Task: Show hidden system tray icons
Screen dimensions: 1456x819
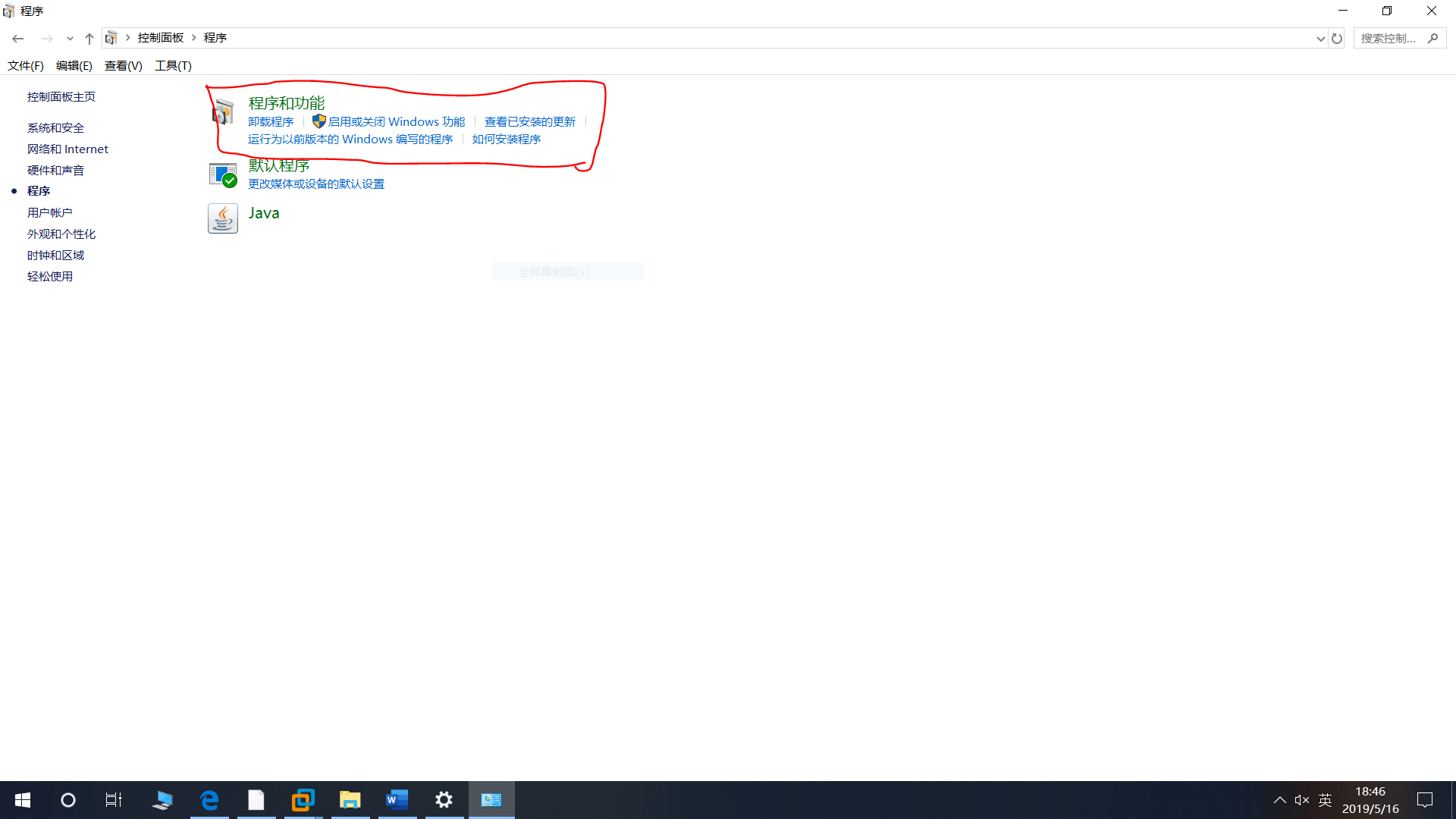Action: (x=1279, y=800)
